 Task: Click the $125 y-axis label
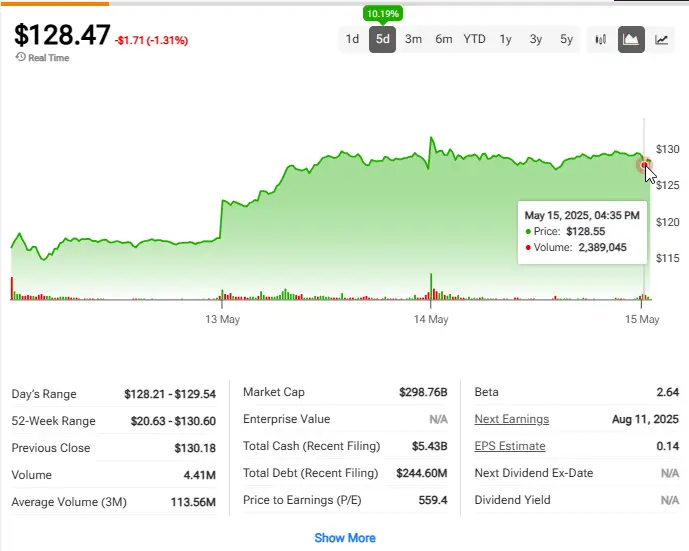pos(667,185)
